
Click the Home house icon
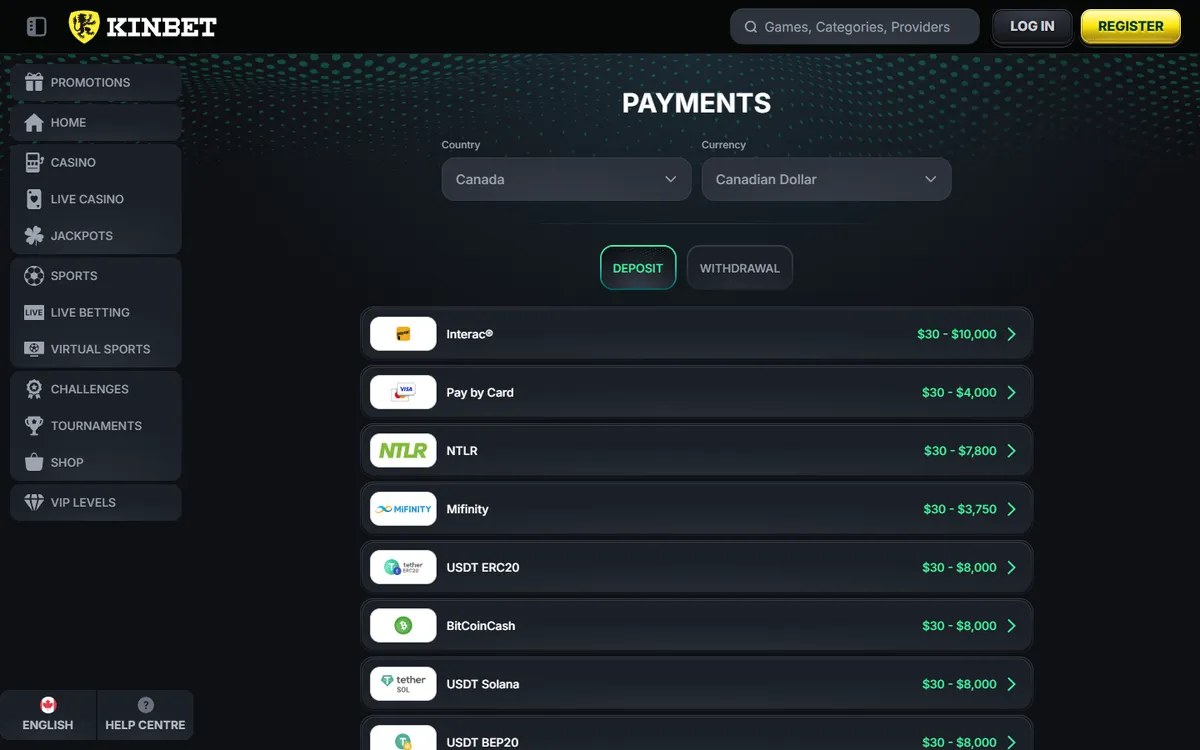click(34, 122)
